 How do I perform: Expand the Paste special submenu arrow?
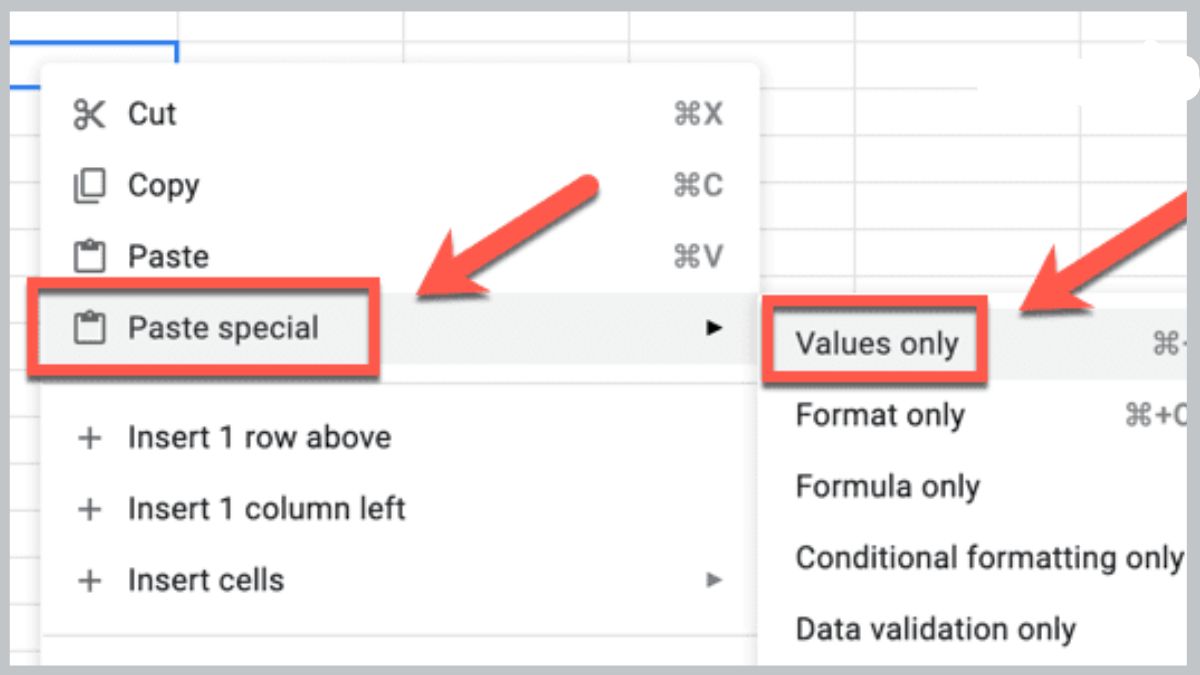pyautogui.click(x=713, y=327)
